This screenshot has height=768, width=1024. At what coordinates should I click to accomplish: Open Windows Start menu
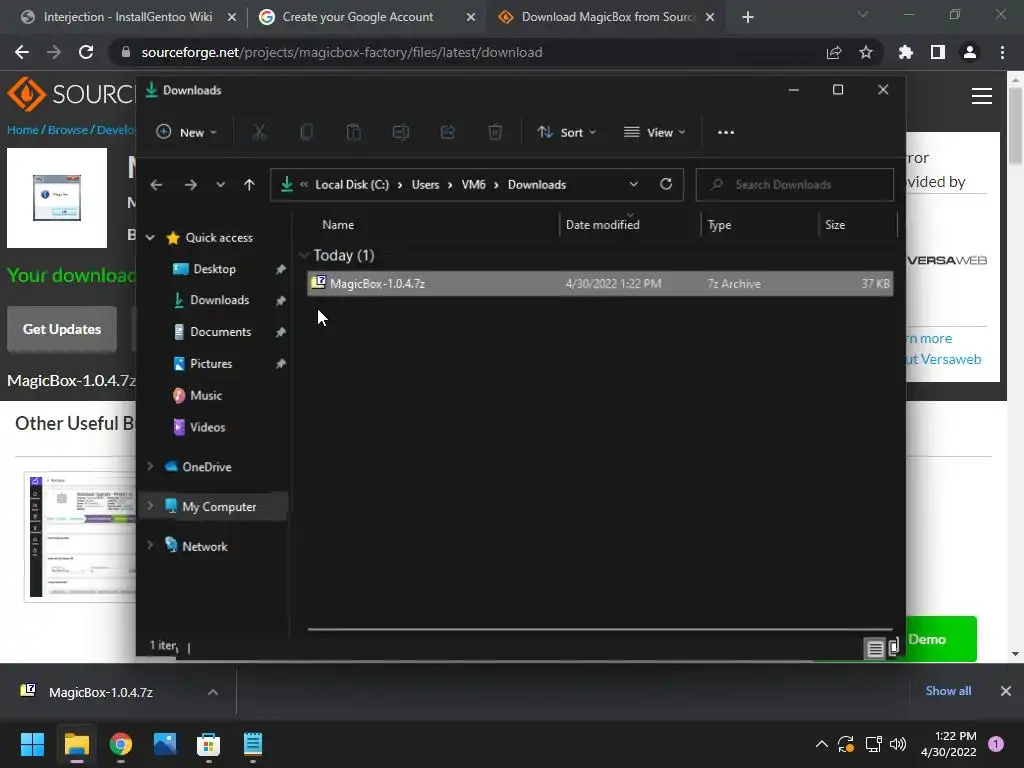tap(32, 744)
